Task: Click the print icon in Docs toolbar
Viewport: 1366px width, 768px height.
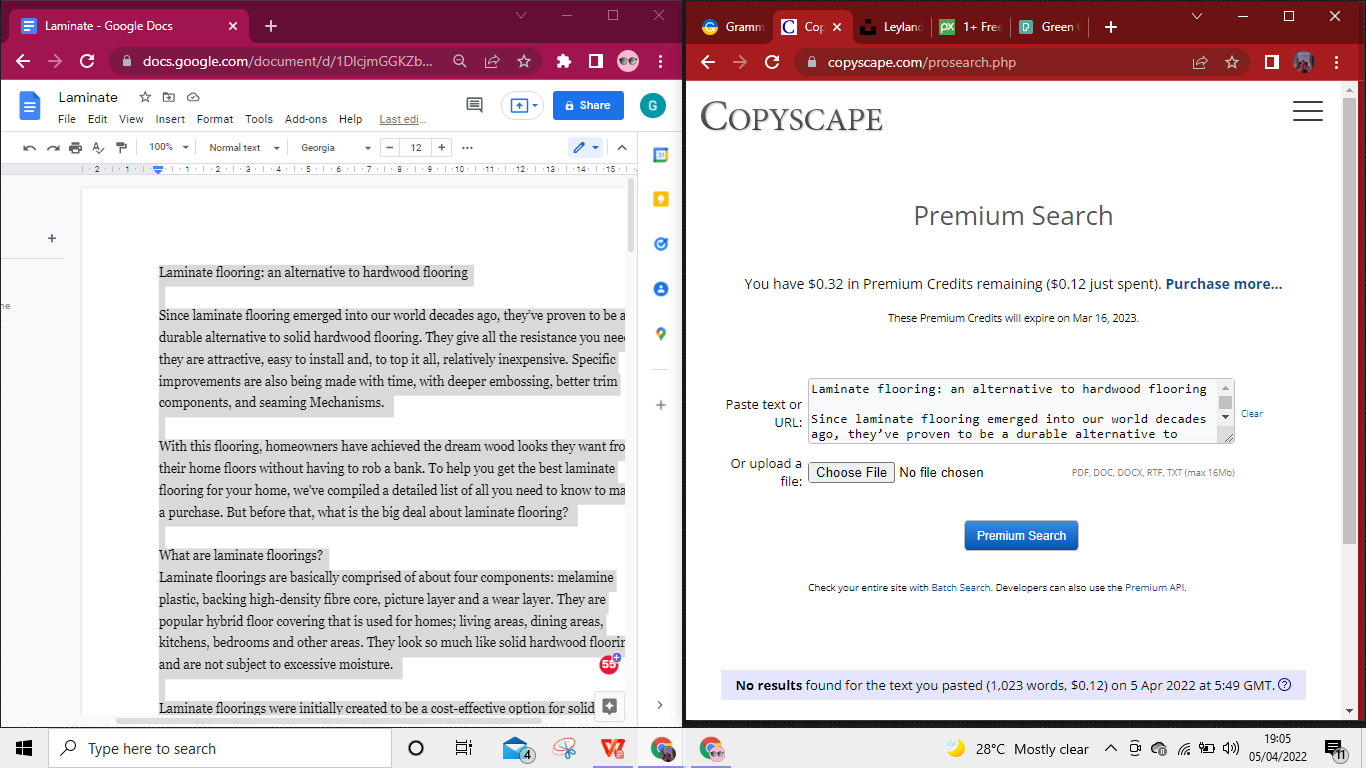Action: (x=75, y=147)
